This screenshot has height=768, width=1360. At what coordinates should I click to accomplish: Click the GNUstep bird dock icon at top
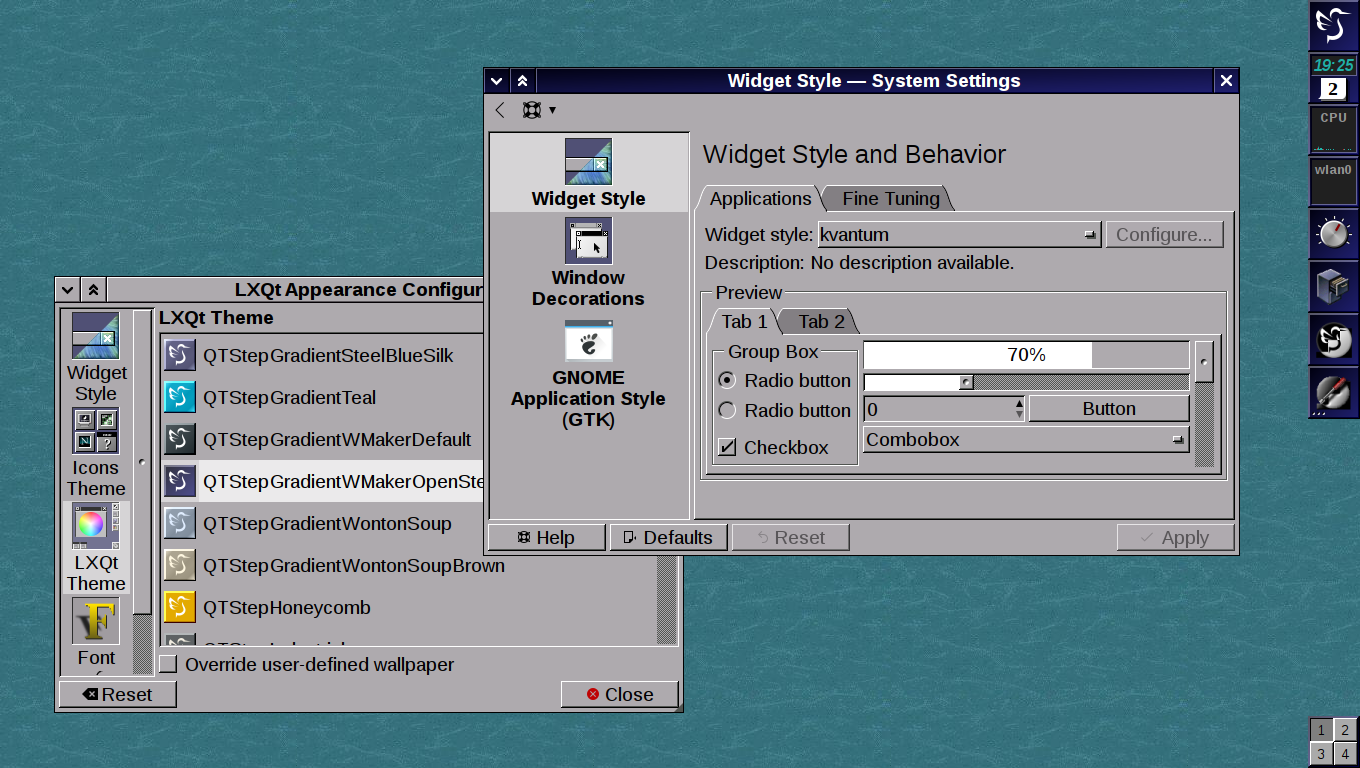click(1334, 25)
